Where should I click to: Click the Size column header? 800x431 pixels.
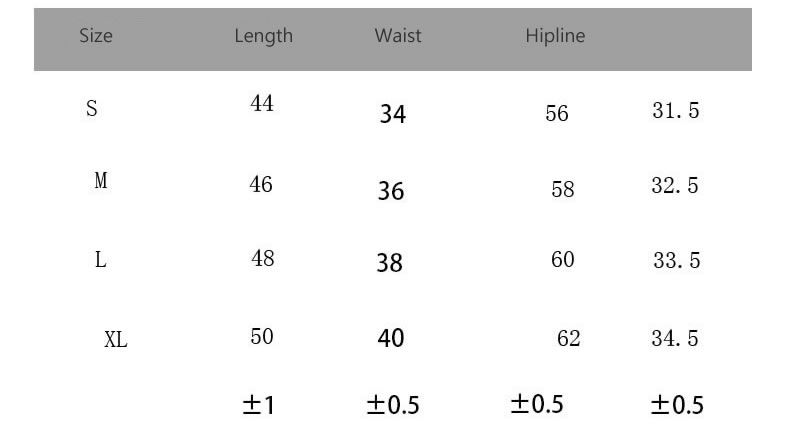tap(96, 36)
